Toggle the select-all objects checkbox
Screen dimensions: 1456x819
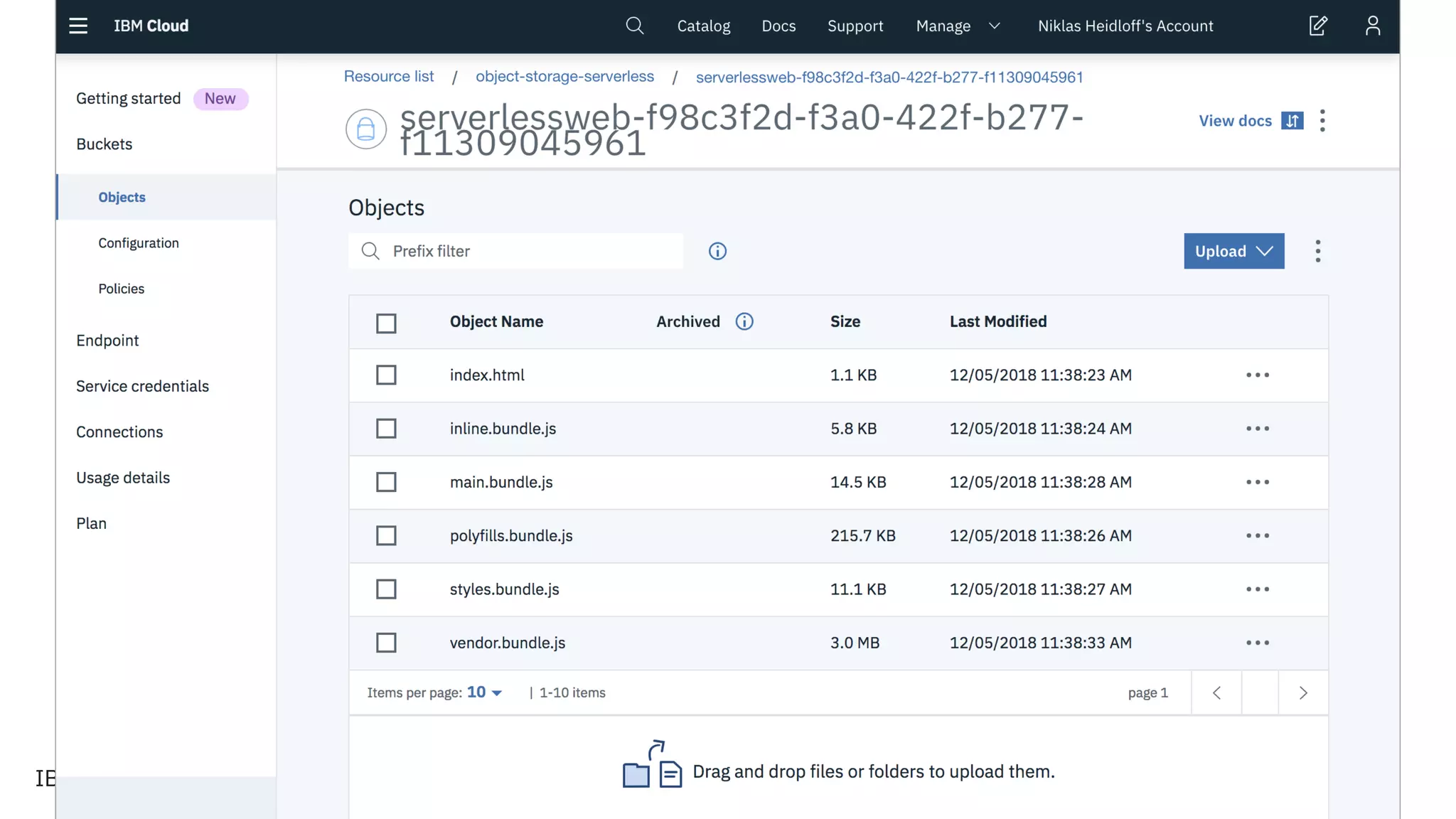[386, 323]
